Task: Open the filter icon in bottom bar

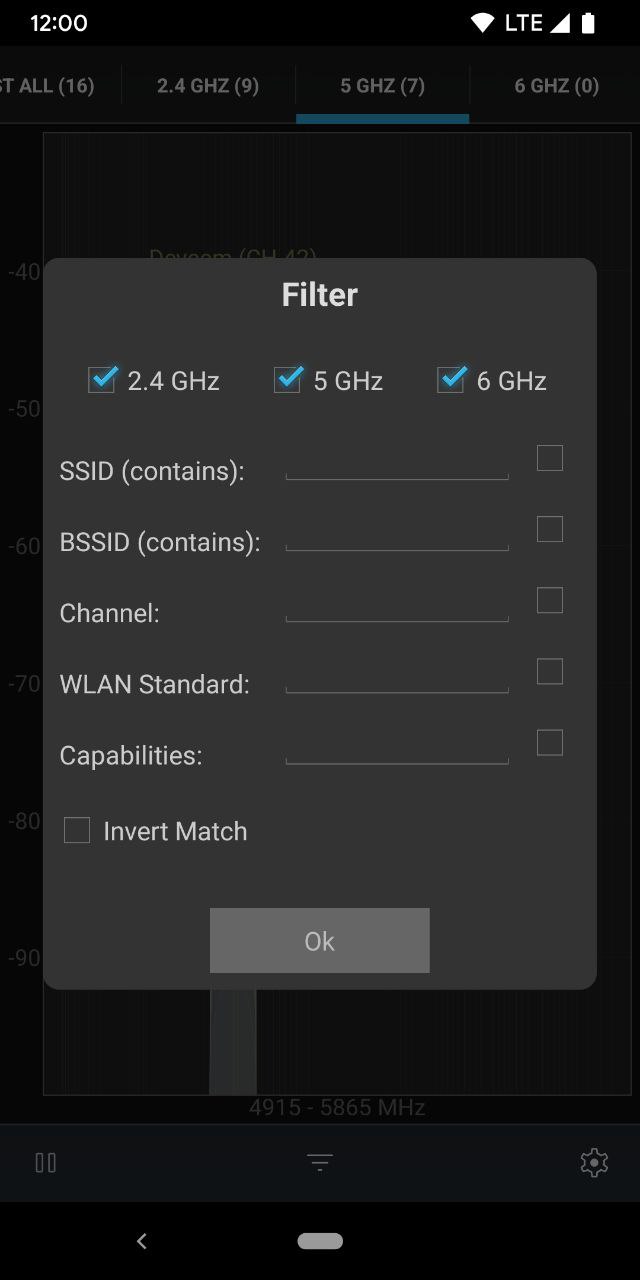Action: point(320,1163)
